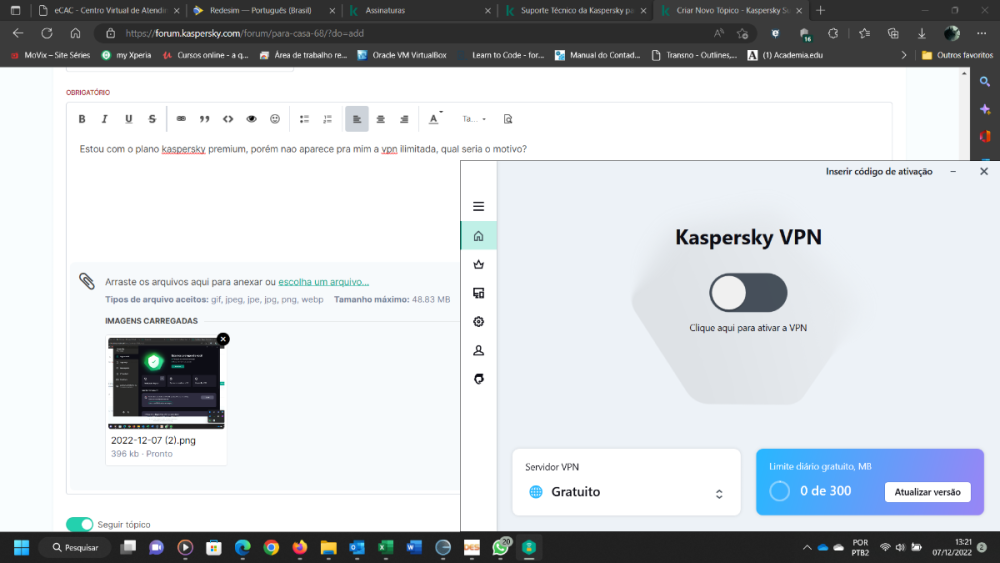Open taskbar clock showing 13:21

[x=952, y=548]
